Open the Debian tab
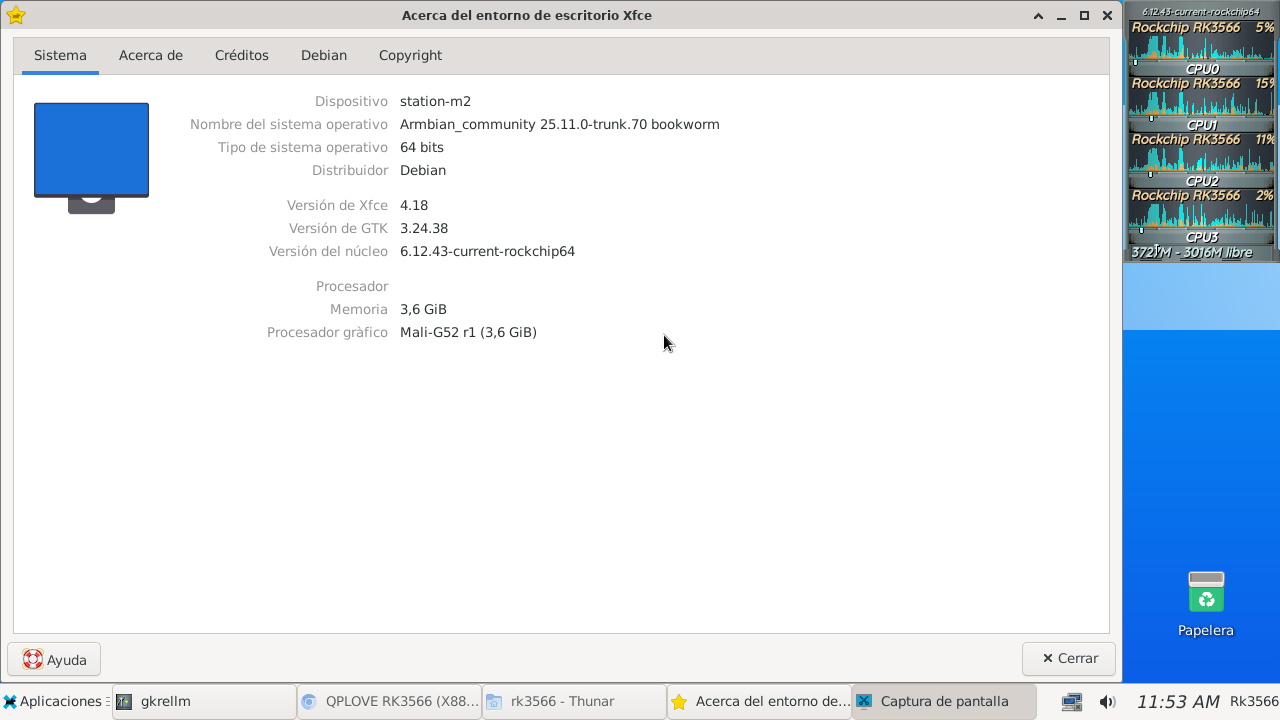1280x720 pixels. [x=324, y=56]
